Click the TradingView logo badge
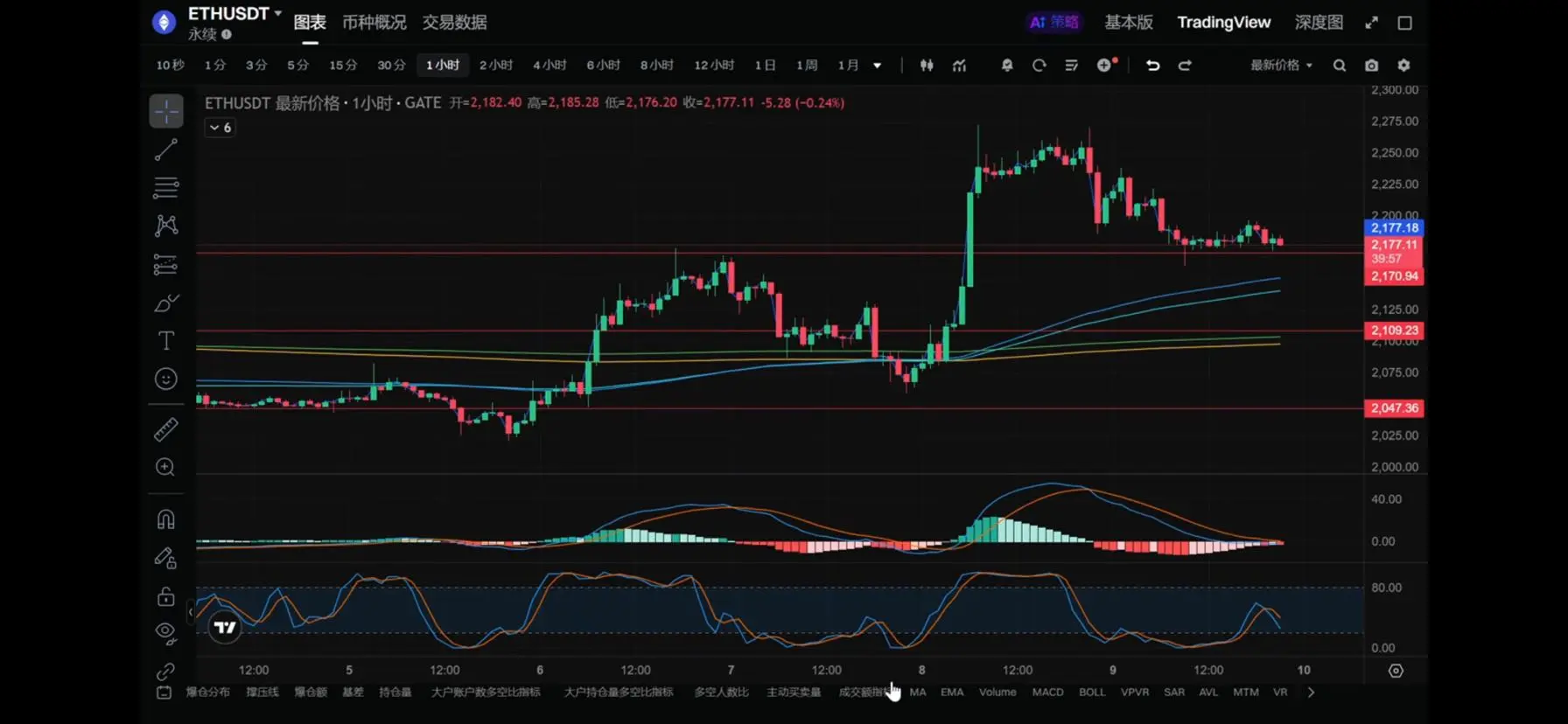Image resolution: width=1568 pixels, height=724 pixels. (x=225, y=627)
